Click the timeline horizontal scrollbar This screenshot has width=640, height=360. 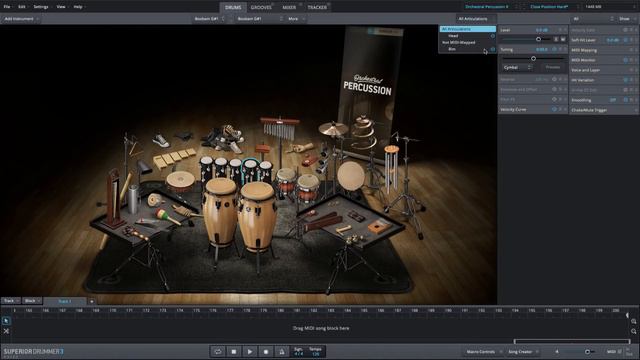[x=572, y=341]
